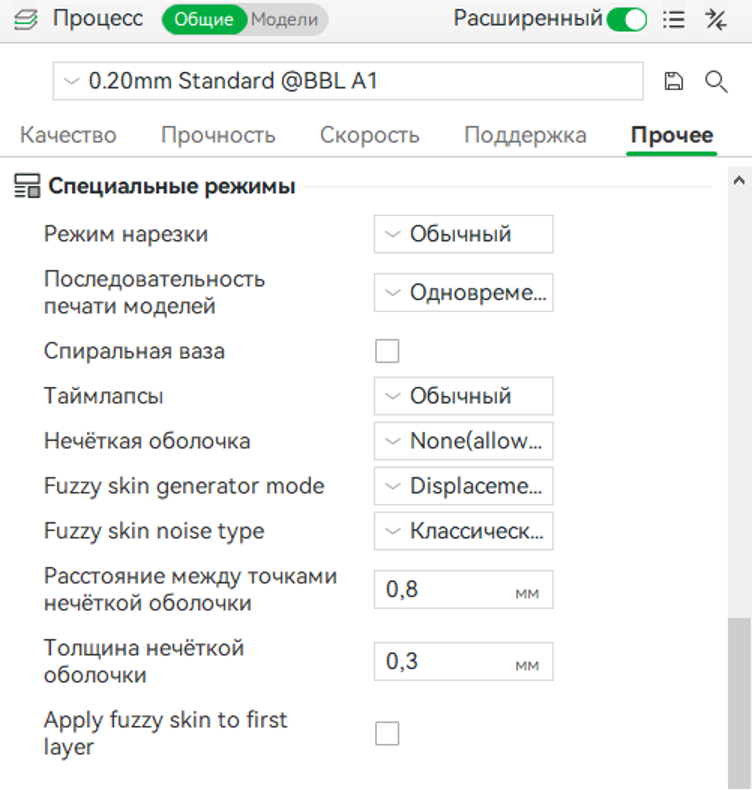
Task: Expand Fuzzy skin generator mode dropdown
Action: tap(463, 486)
